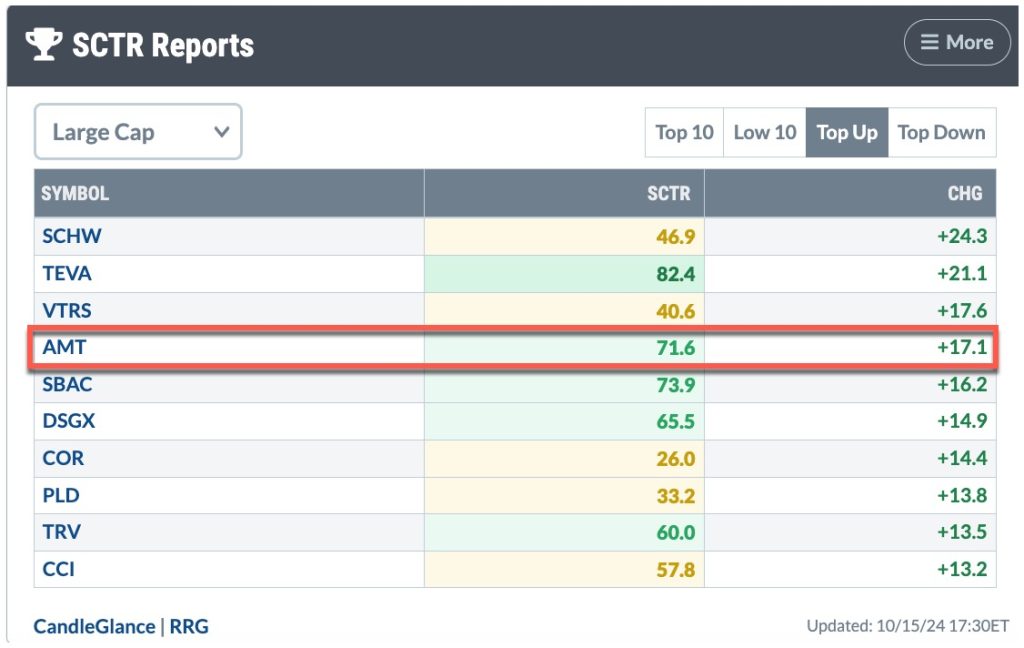Sort by the SCTR column header
The height and width of the screenshot is (648, 1024).
pyautogui.click(x=668, y=193)
